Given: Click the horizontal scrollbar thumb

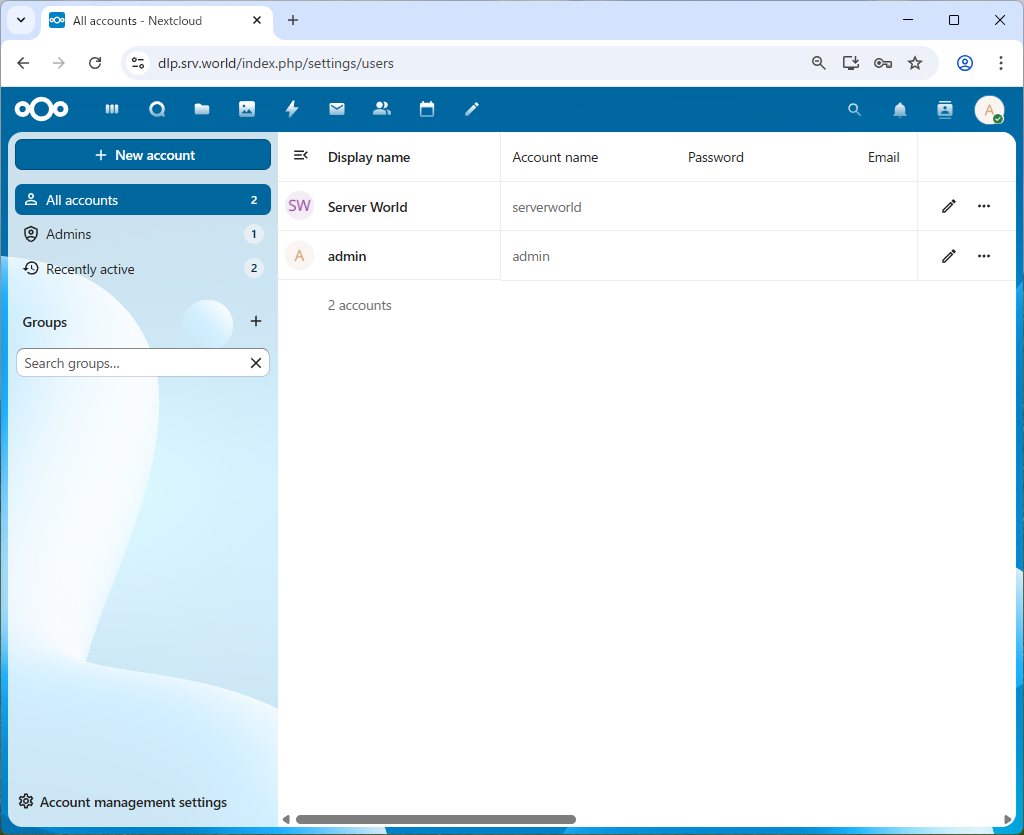Looking at the screenshot, I should [x=436, y=819].
